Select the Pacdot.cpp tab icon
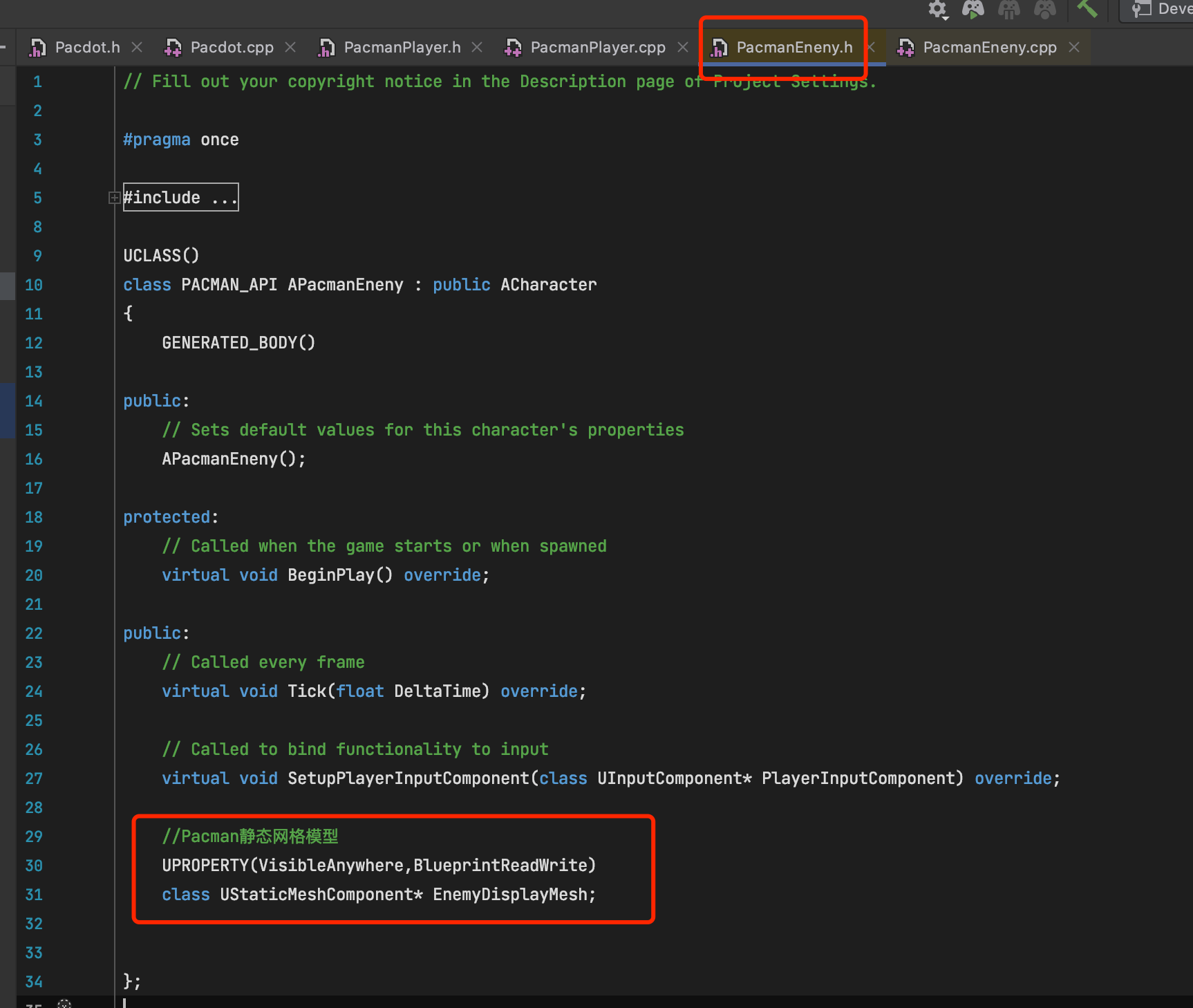The height and width of the screenshot is (1008, 1193). click(x=171, y=47)
